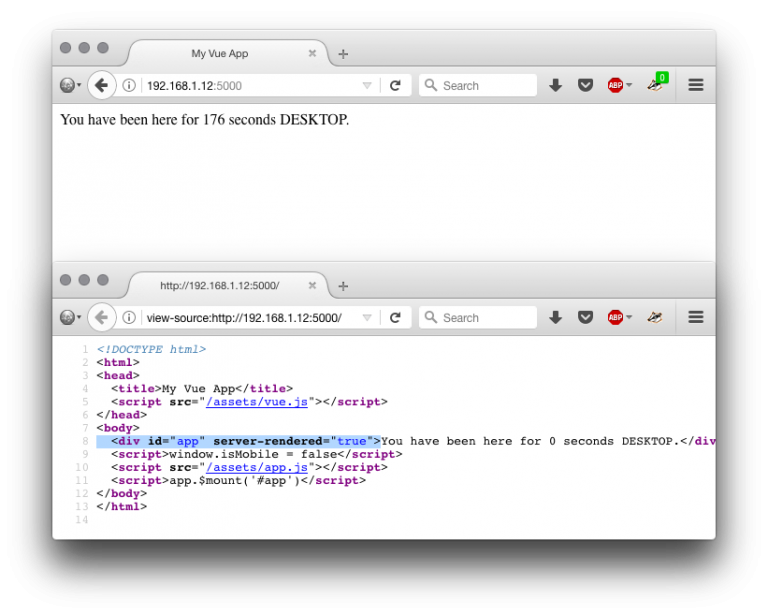The height and width of the screenshot is (615, 768).
Task: Open a new tab in the view-source window
Action: [343, 286]
